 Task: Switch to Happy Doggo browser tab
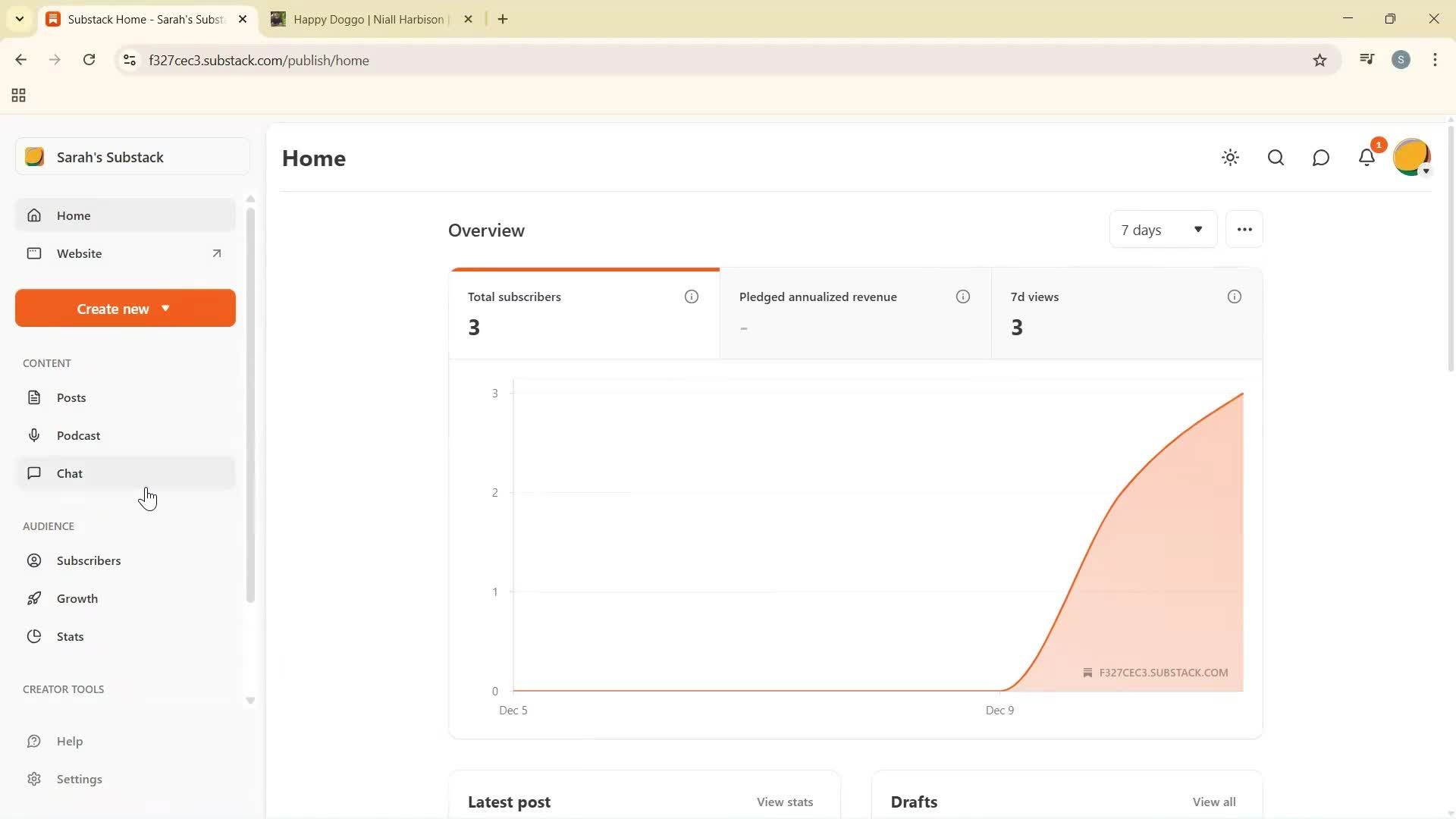(368, 20)
